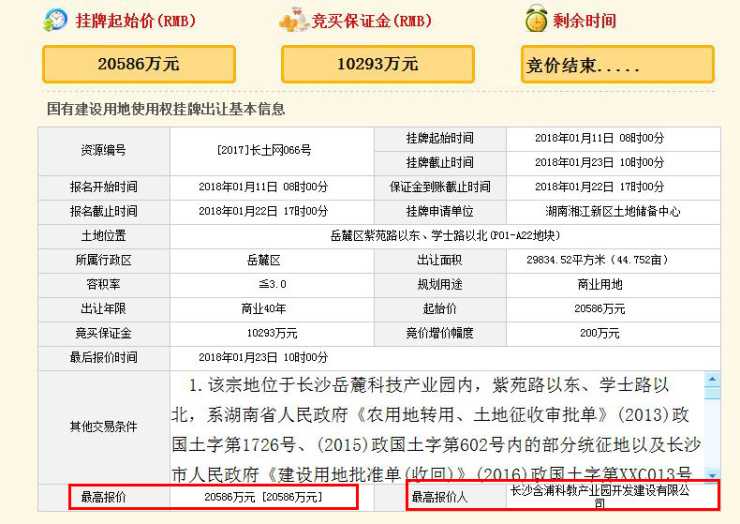Screen dimensions: 740x524
Task: Click the 所属行政区 label
Action: point(104,260)
